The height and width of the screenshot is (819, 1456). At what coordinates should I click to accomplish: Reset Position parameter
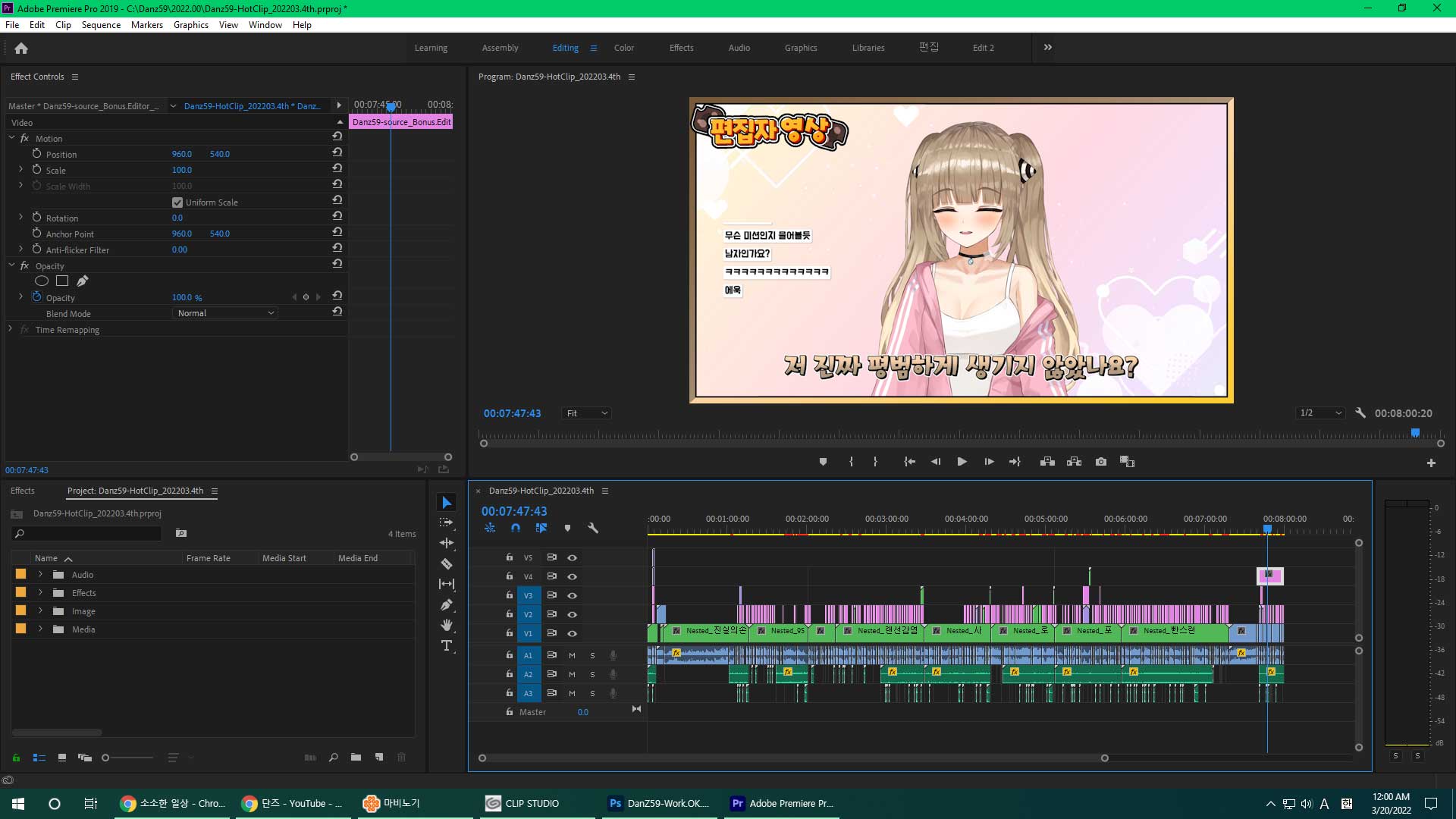[x=337, y=152]
